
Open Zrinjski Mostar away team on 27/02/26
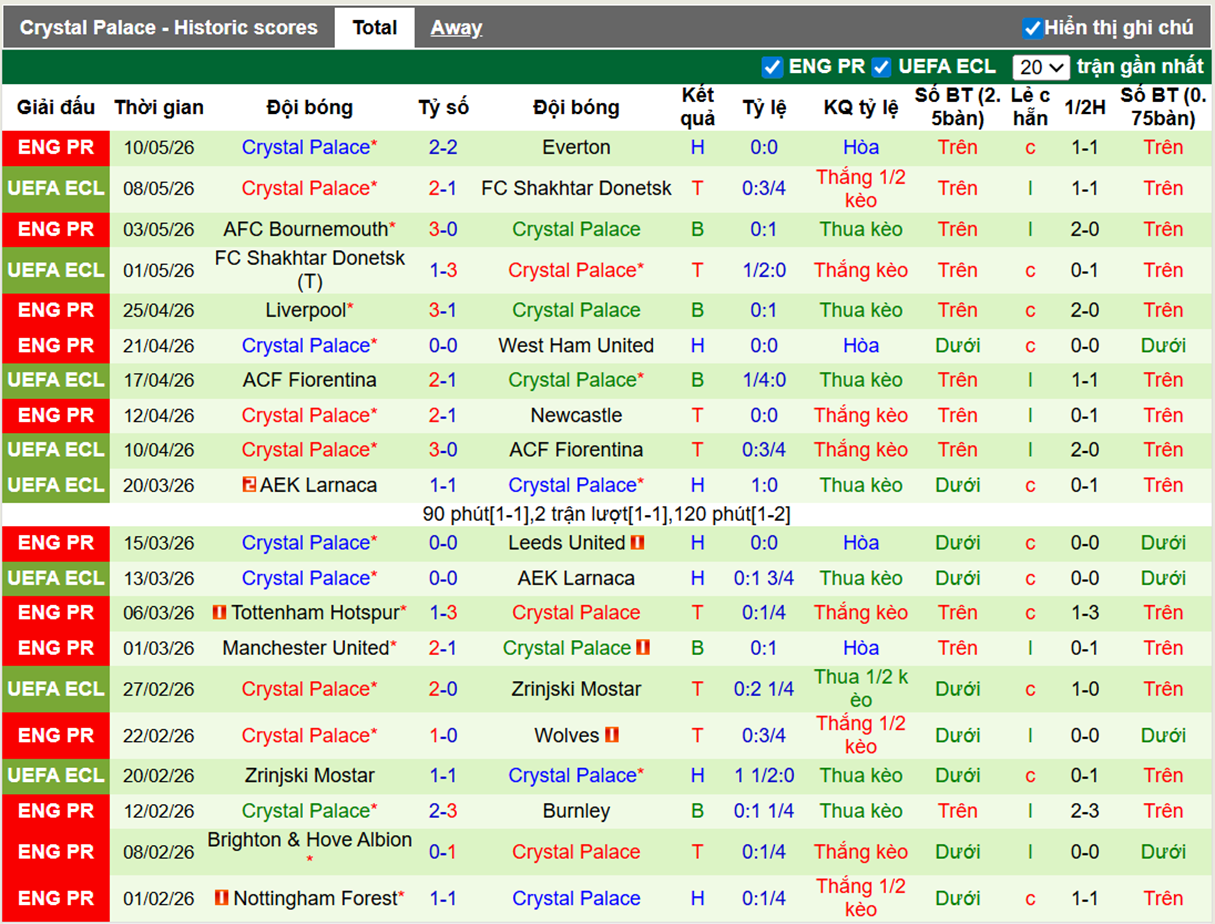(576, 689)
